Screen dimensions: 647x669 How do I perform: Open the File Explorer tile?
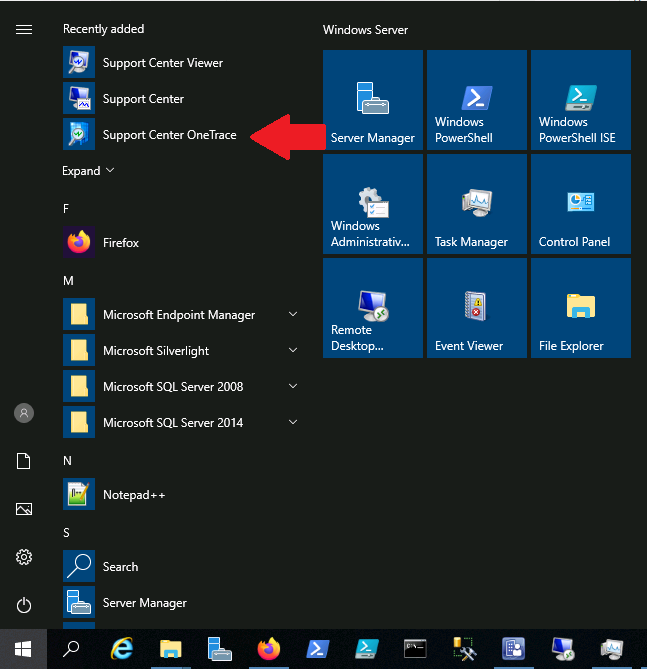580,308
